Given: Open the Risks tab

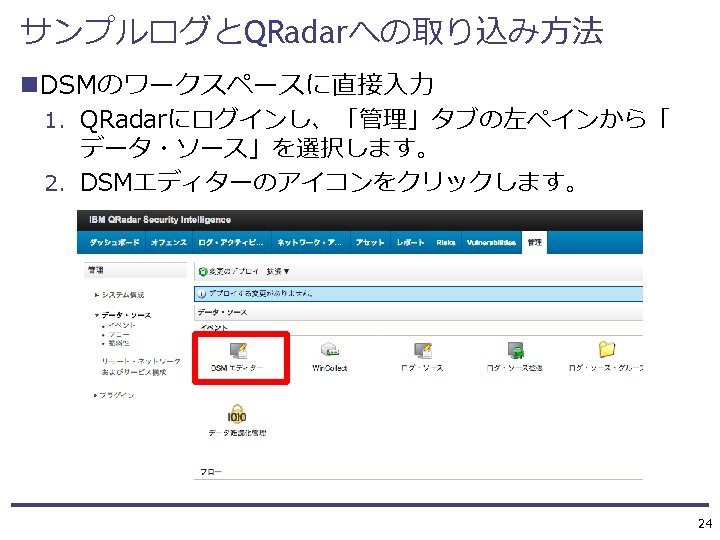Looking at the screenshot, I should click(446, 242).
